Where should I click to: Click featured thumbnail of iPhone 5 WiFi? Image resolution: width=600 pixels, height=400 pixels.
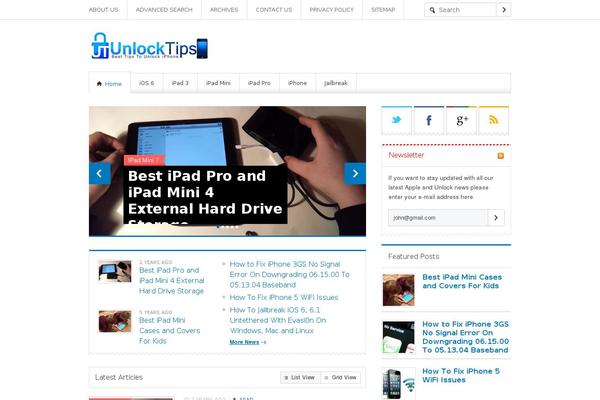click(x=398, y=384)
